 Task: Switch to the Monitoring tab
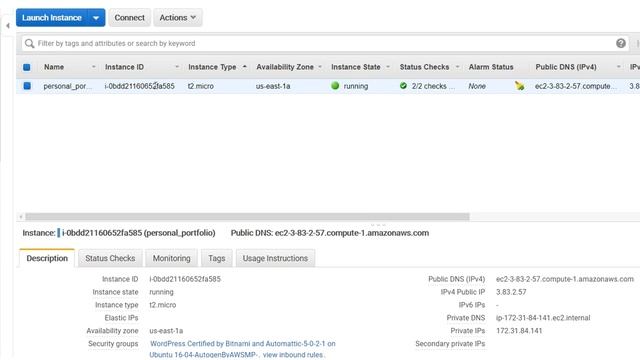[x=171, y=258]
